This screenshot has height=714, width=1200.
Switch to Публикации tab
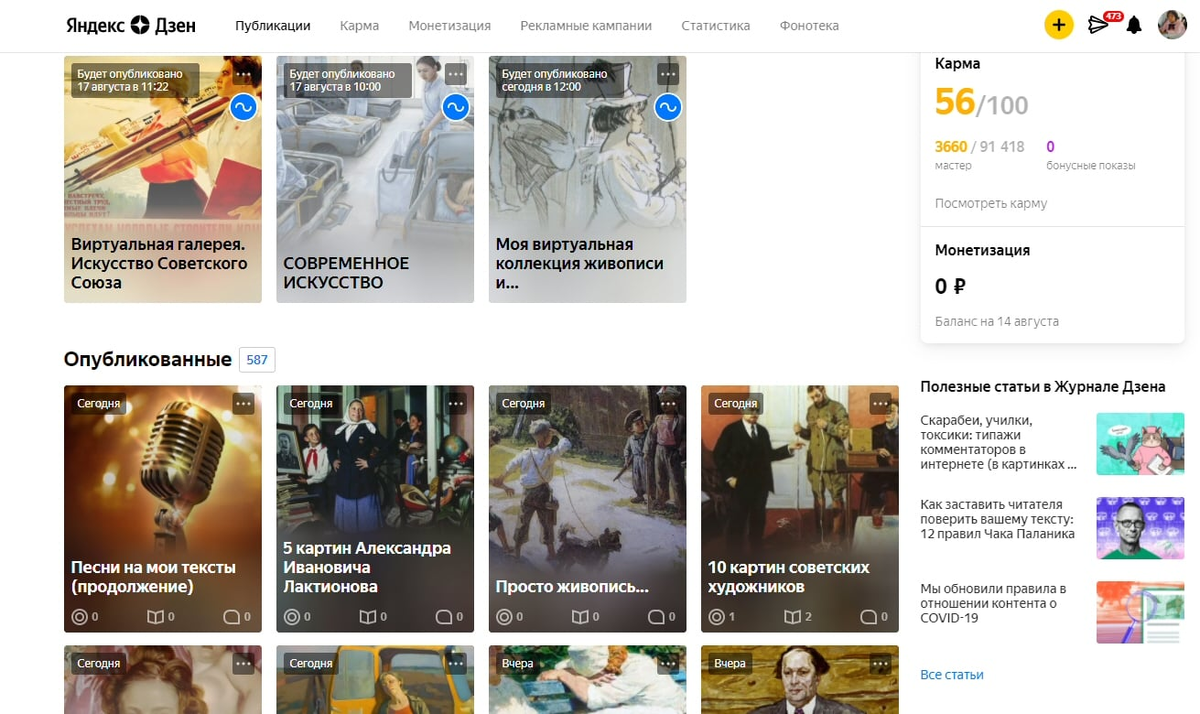273,26
